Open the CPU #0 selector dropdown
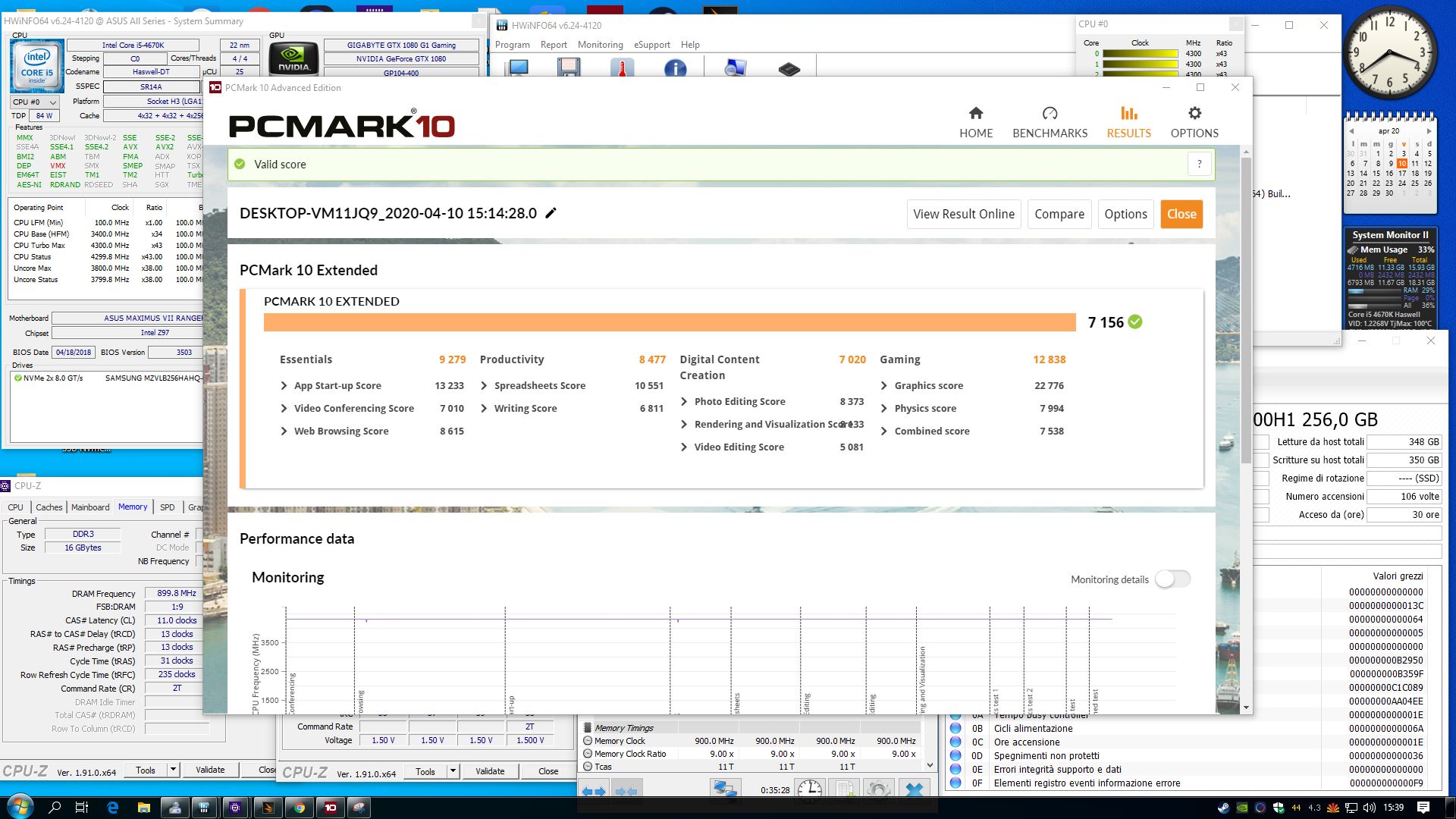Screen dimensions: 1456x819 [34, 102]
